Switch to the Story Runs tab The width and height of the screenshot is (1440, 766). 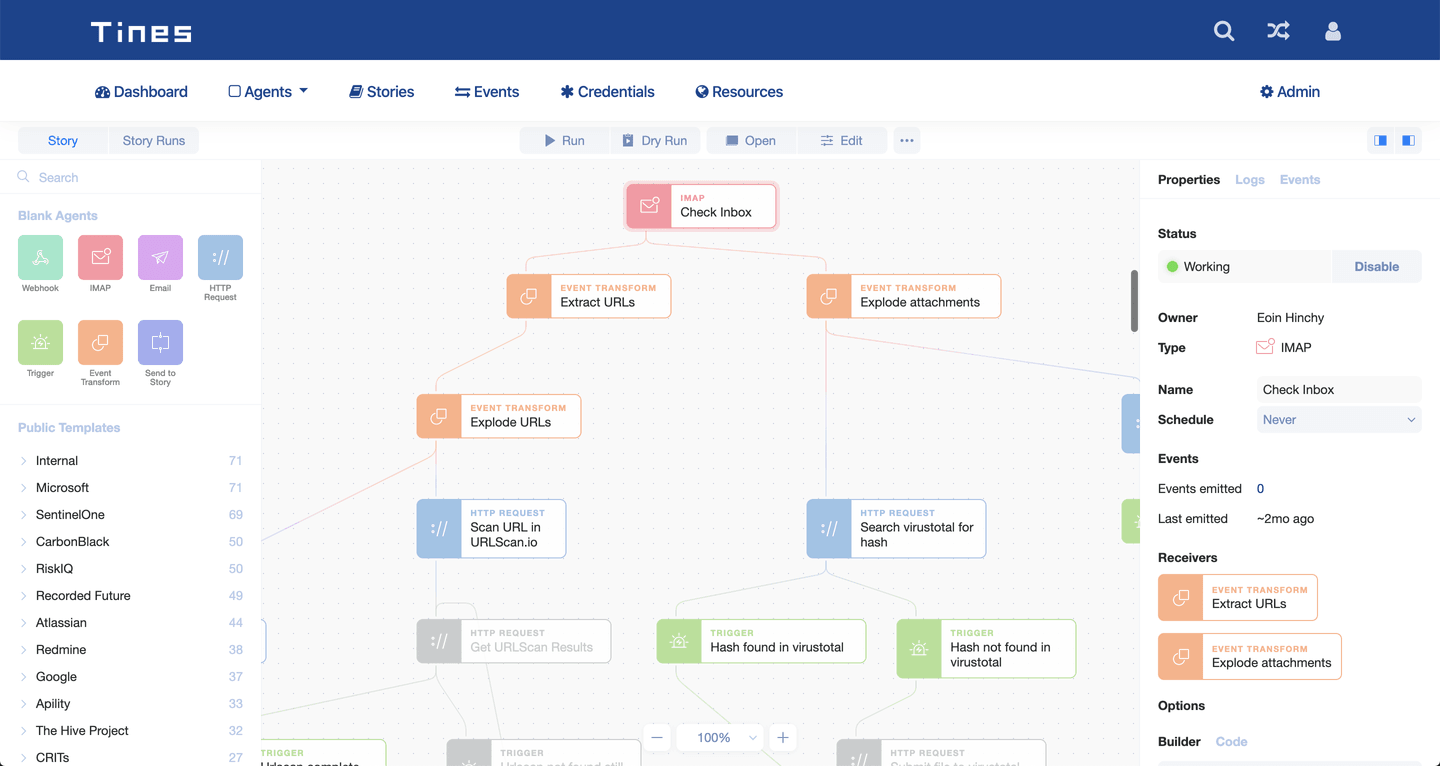[x=154, y=141]
